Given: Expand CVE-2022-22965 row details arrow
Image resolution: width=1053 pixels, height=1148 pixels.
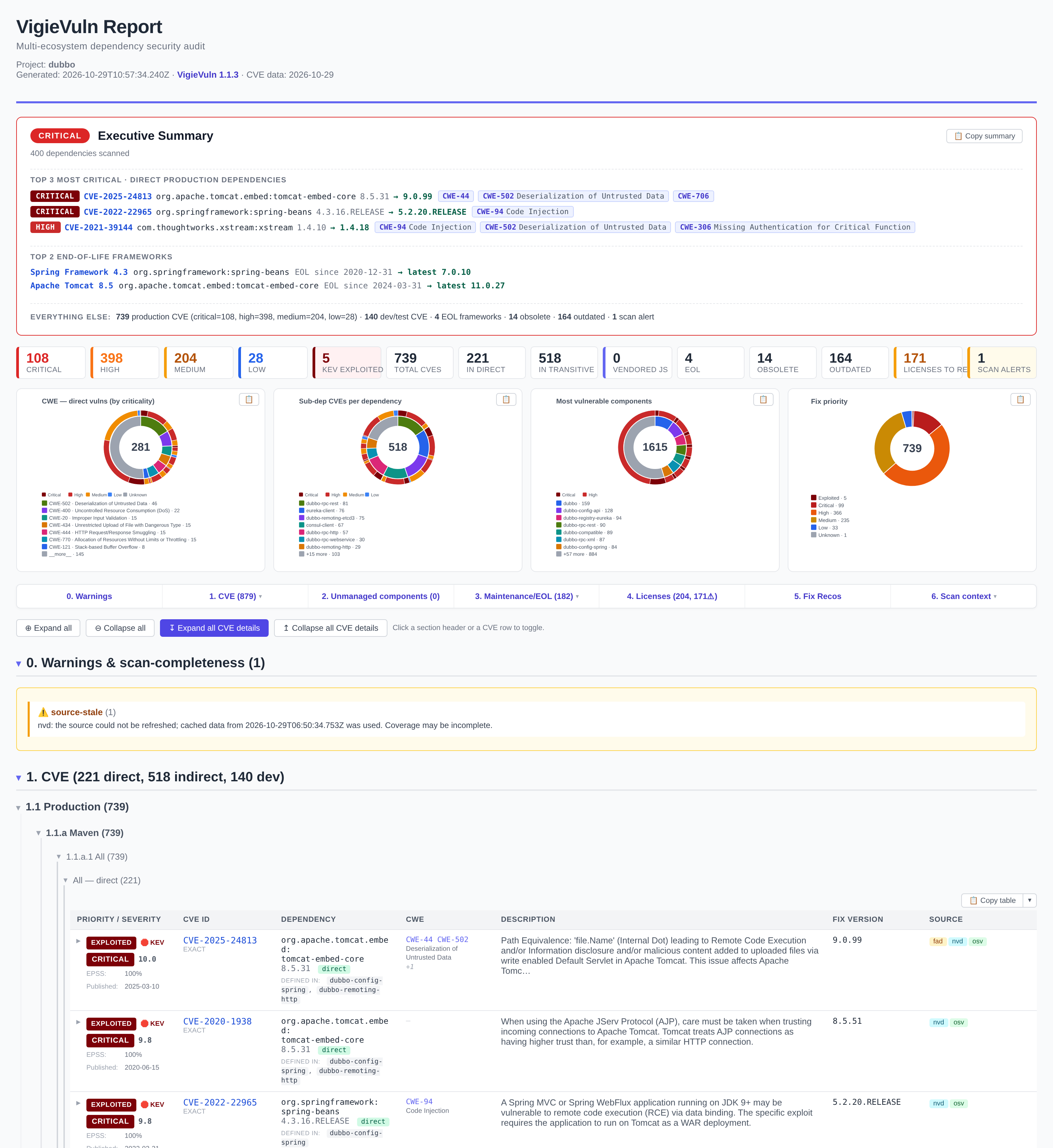Looking at the screenshot, I should point(79,1103).
